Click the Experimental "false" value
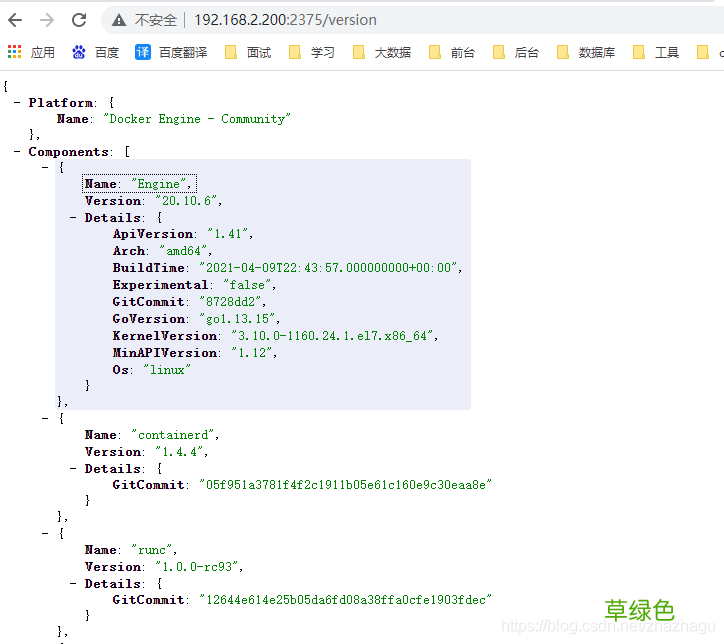This screenshot has width=724, height=644. (247, 285)
